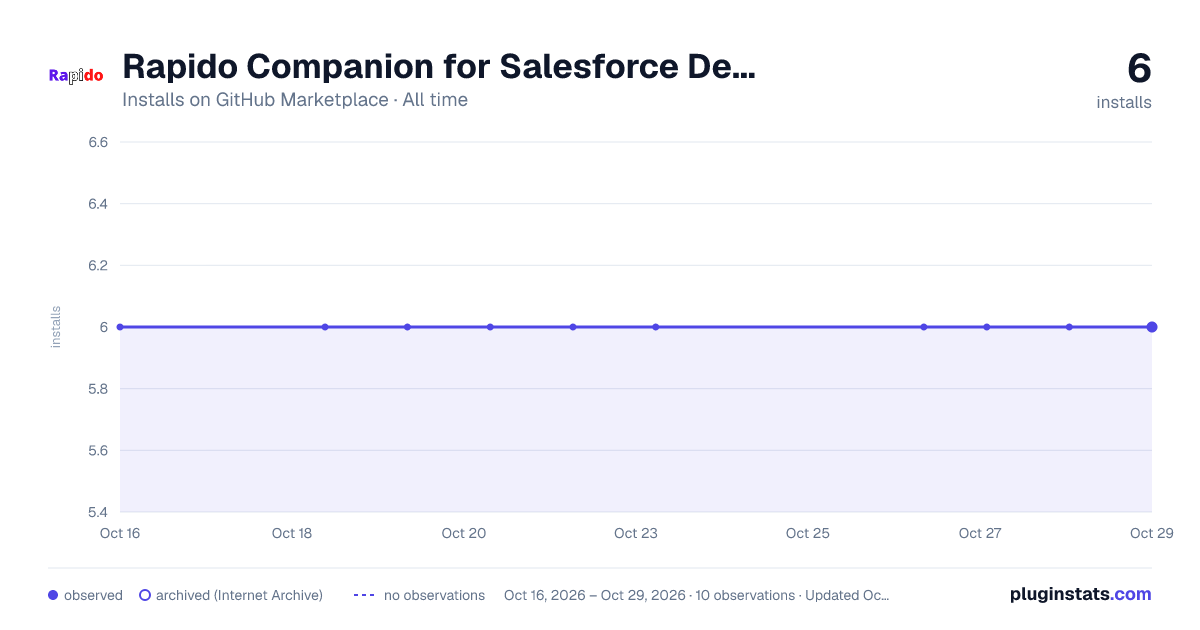1200x630 pixels.
Task: Click the '5.6' y-axis label
Action: tap(98, 450)
